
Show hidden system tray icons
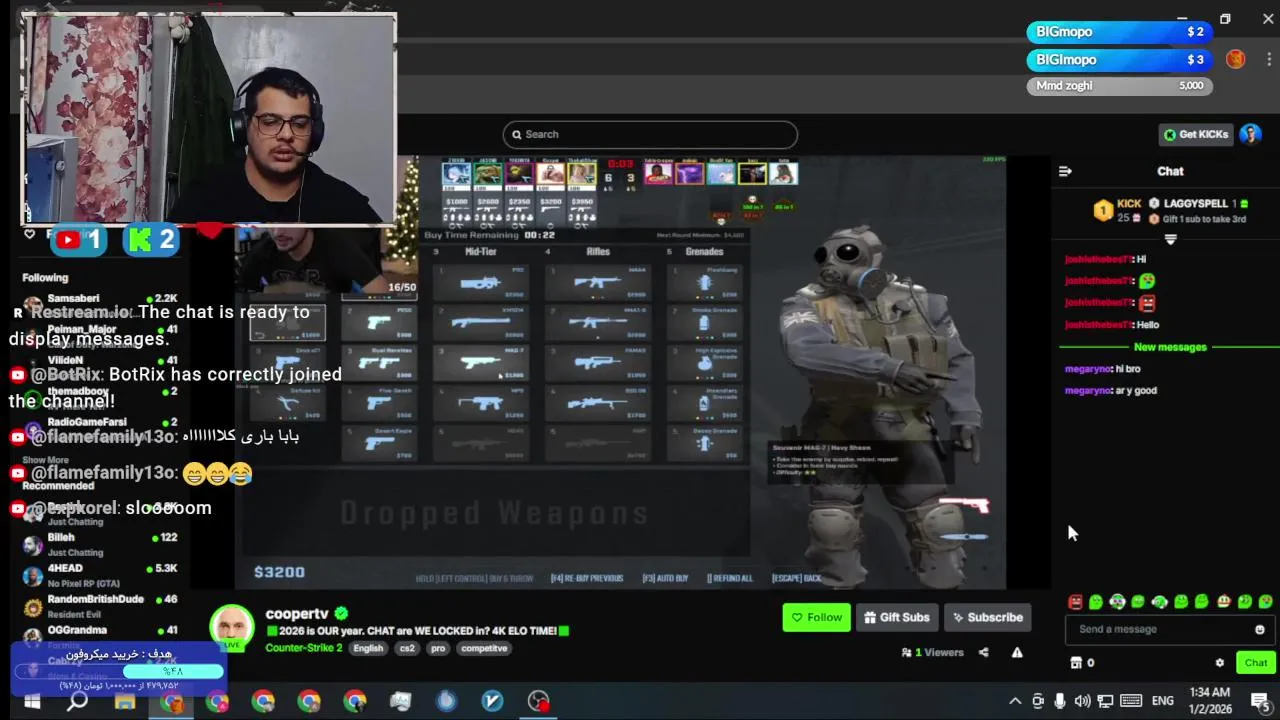[x=1015, y=701]
